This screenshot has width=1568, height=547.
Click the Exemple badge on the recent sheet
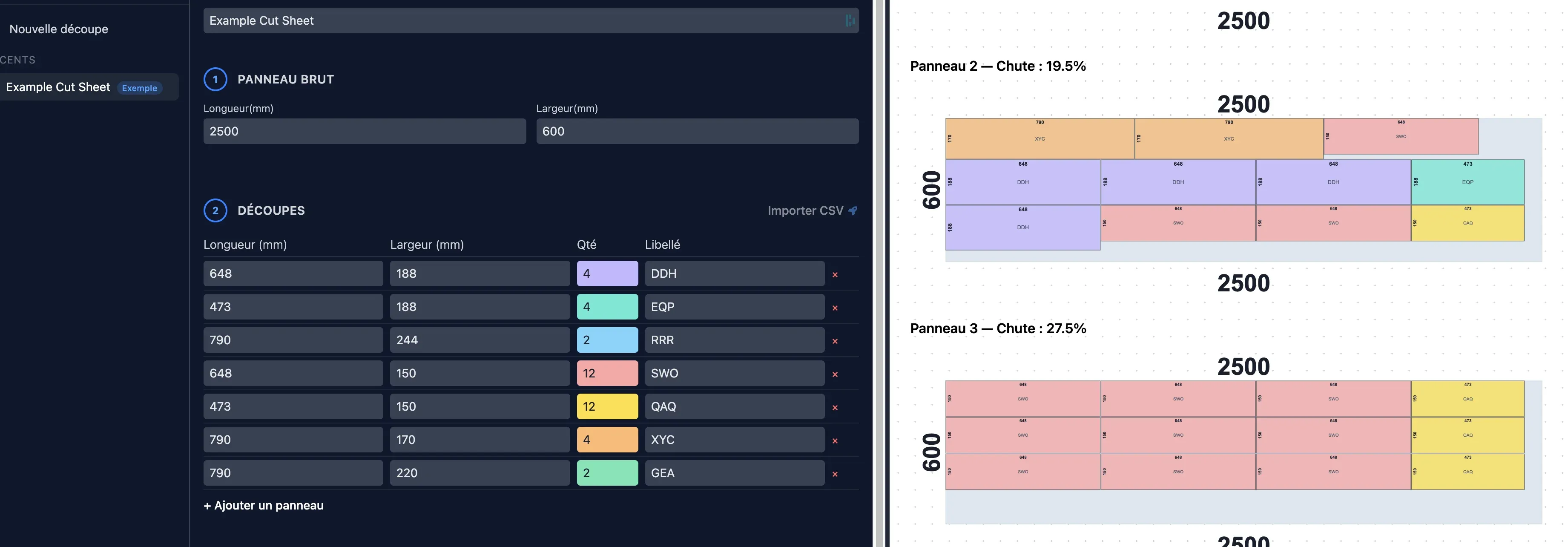click(139, 88)
